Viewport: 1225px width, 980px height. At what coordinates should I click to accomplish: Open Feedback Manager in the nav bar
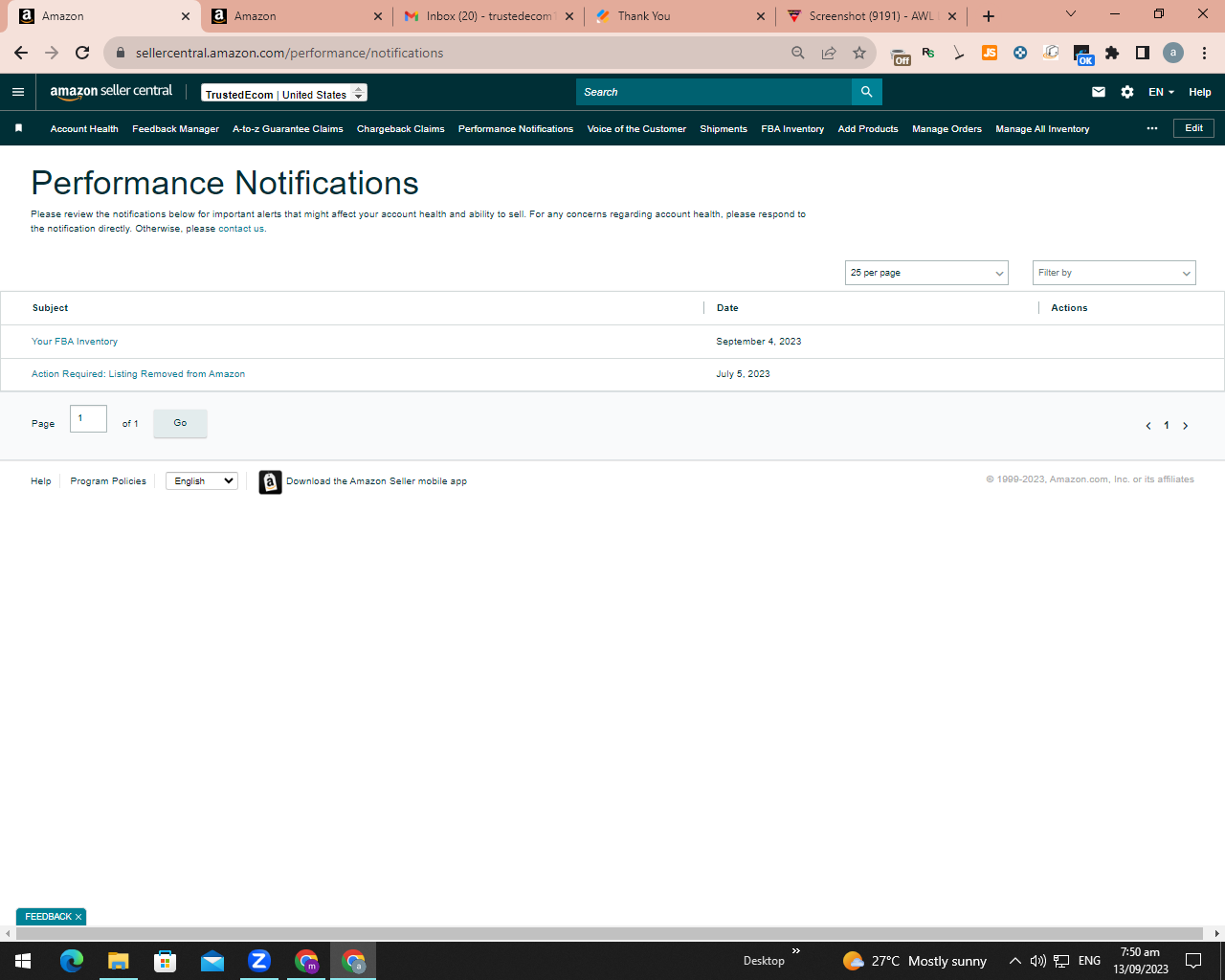point(175,128)
